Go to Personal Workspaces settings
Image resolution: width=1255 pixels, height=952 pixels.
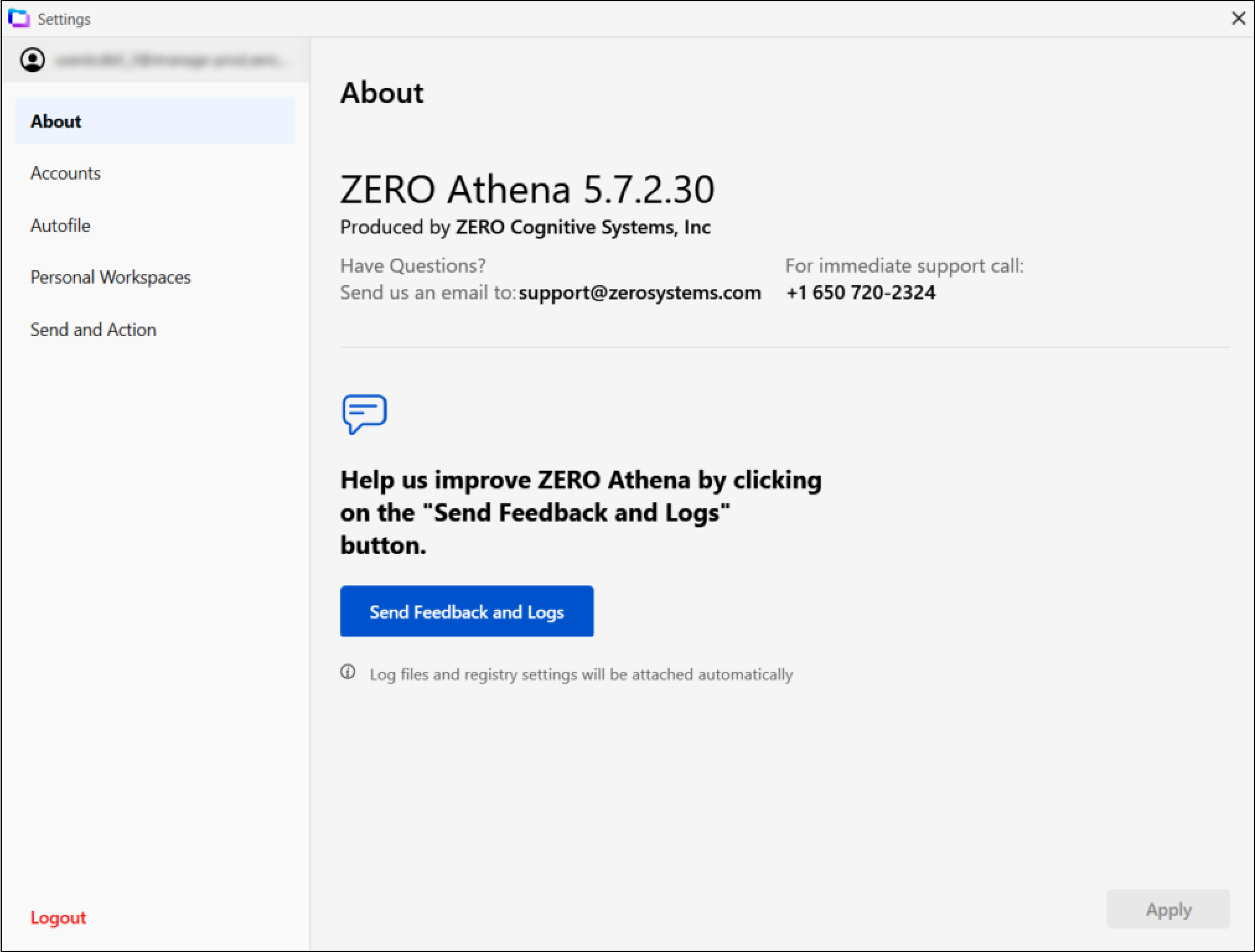tap(111, 277)
